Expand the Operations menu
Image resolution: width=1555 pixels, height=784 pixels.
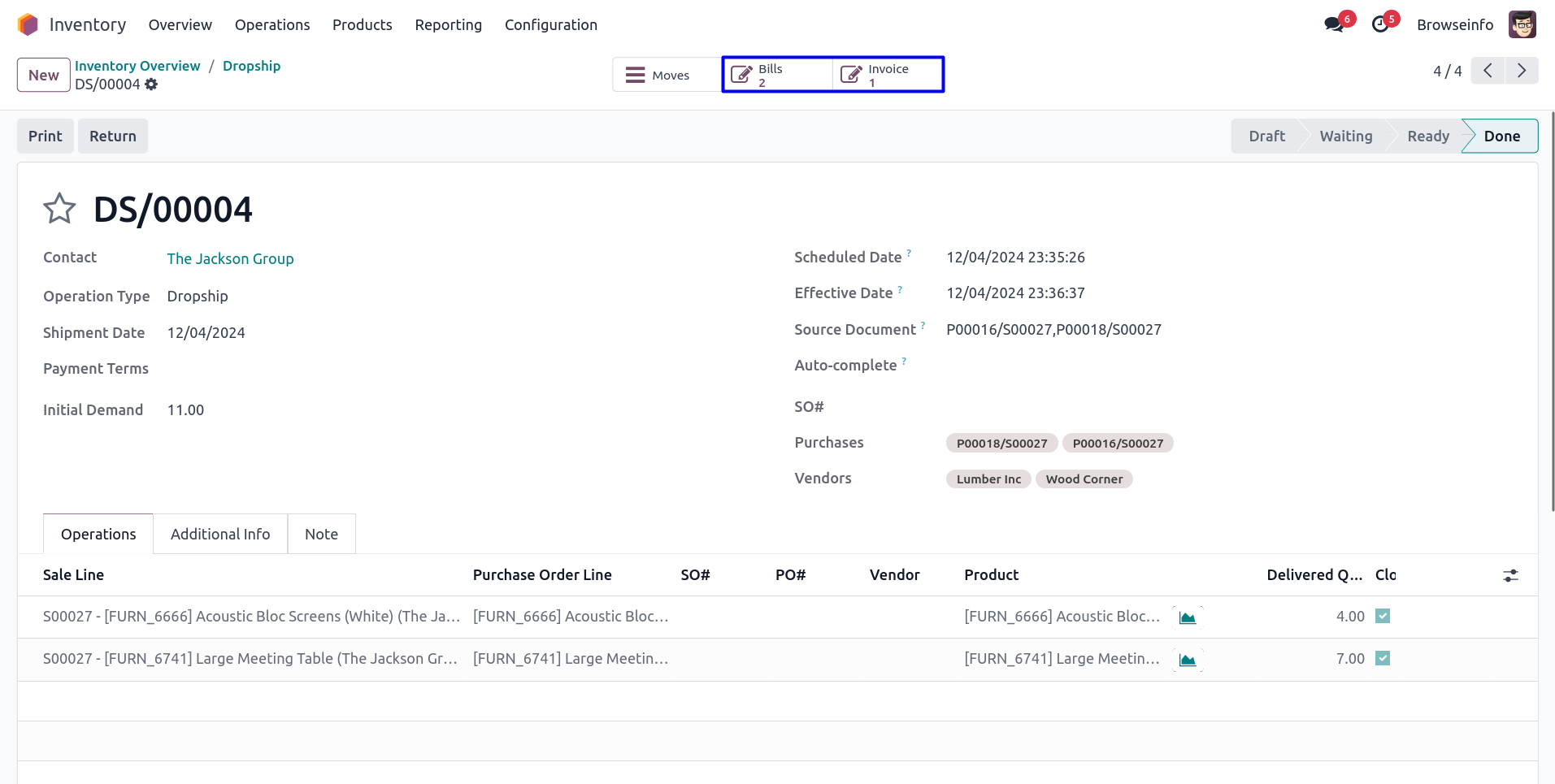point(272,24)
